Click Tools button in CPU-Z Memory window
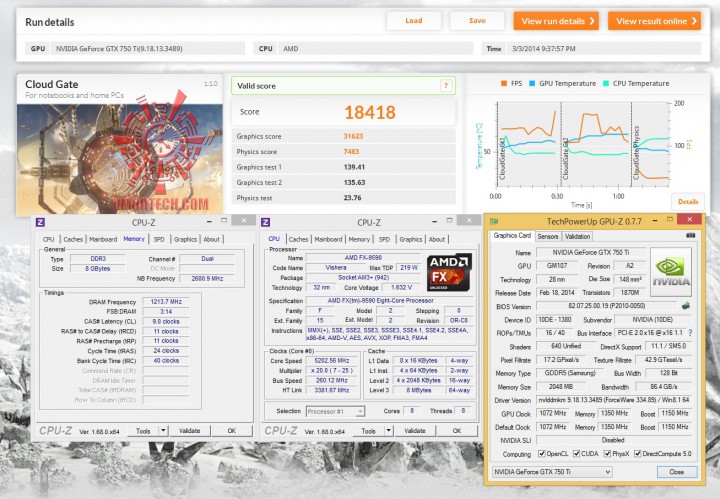 click(x=143, y=431)
